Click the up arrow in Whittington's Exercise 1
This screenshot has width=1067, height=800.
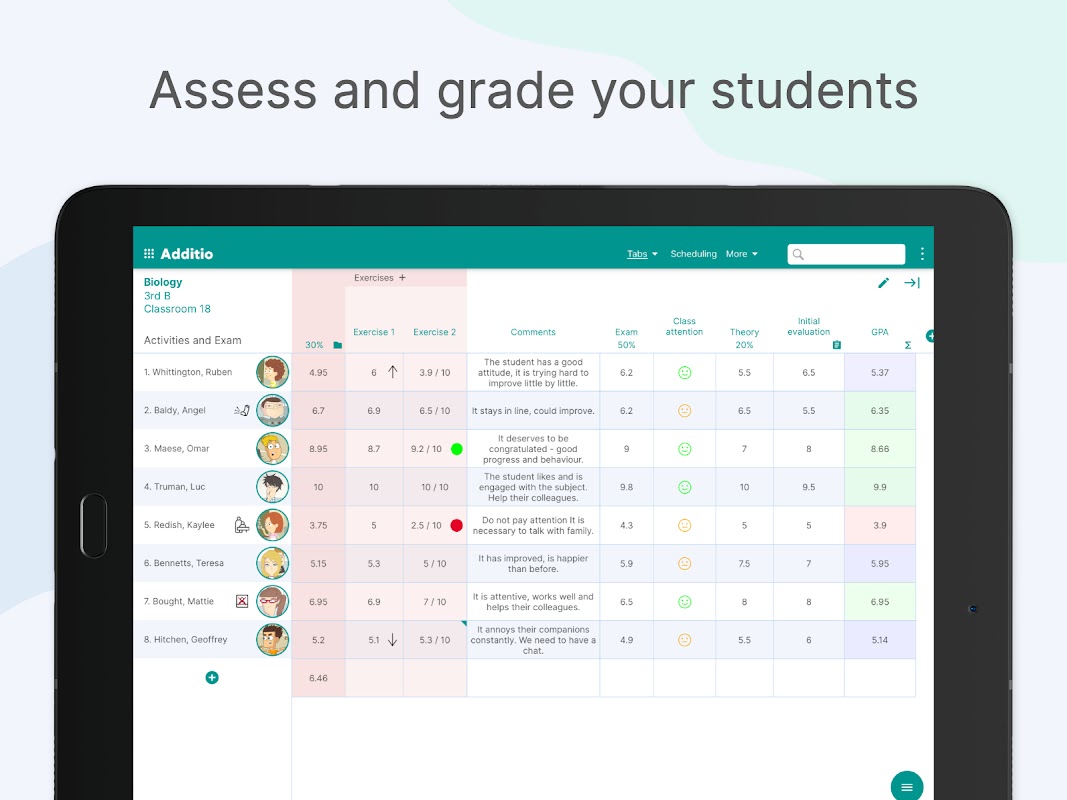[x=393, y=372]
